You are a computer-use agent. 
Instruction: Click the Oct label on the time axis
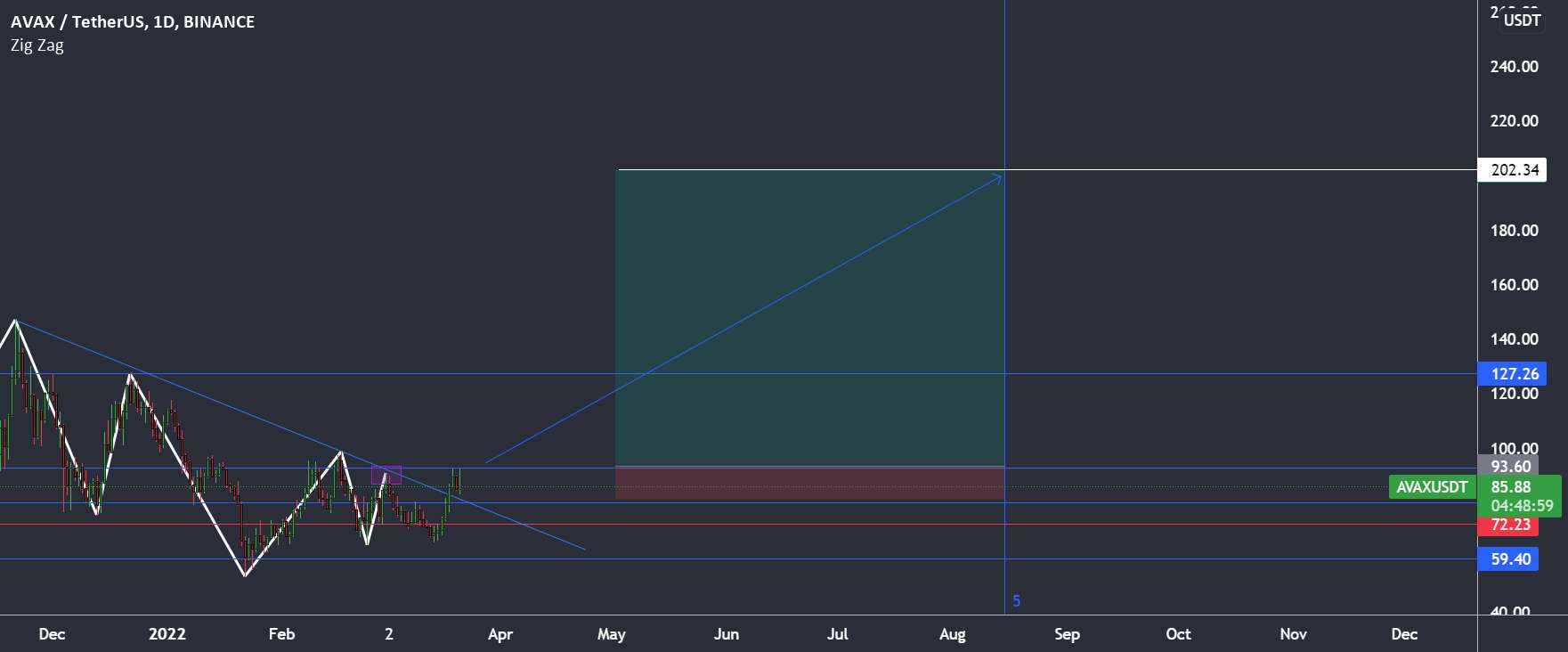[1178, 634]
